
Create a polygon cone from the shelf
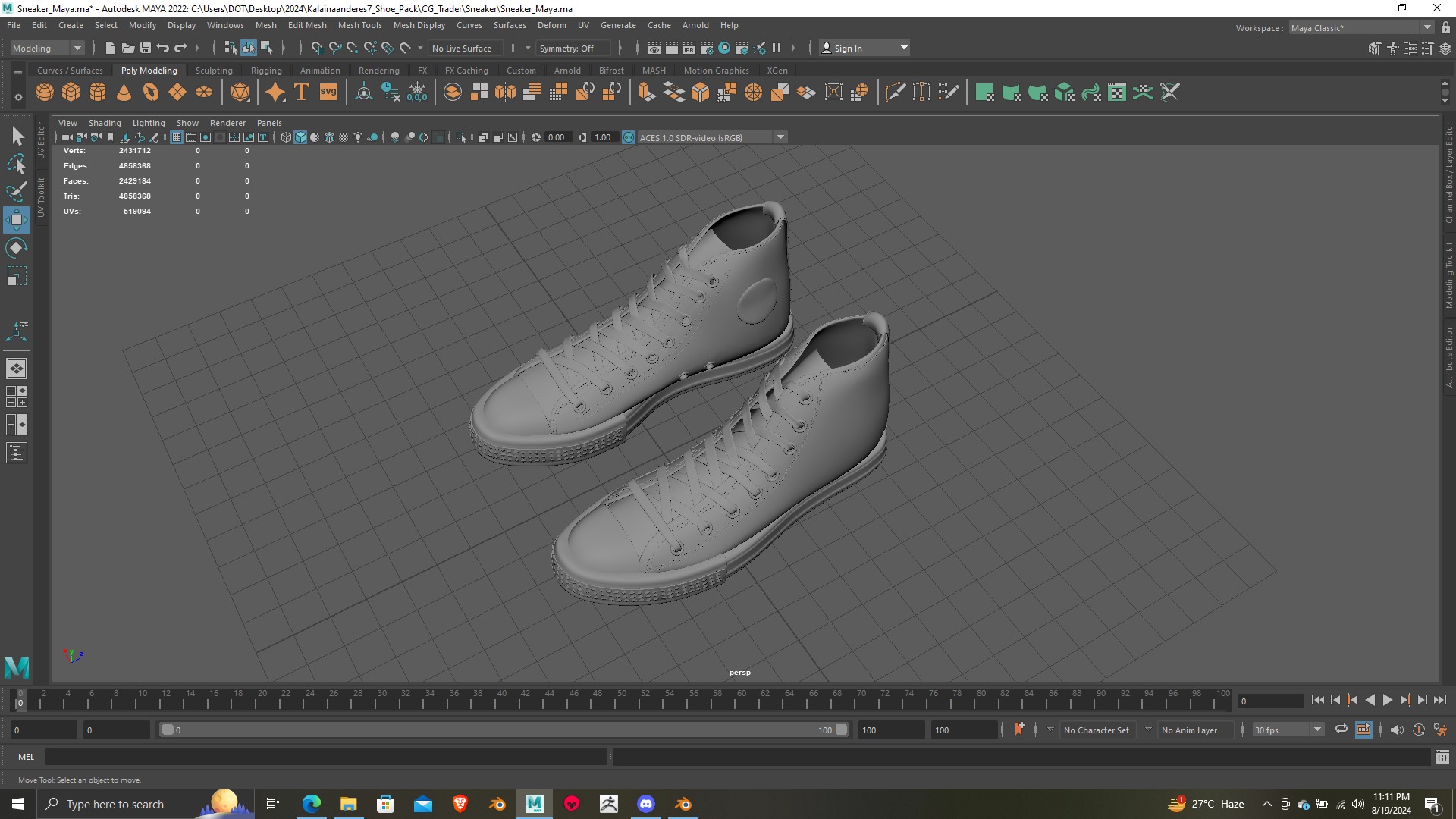click(124, 93)
